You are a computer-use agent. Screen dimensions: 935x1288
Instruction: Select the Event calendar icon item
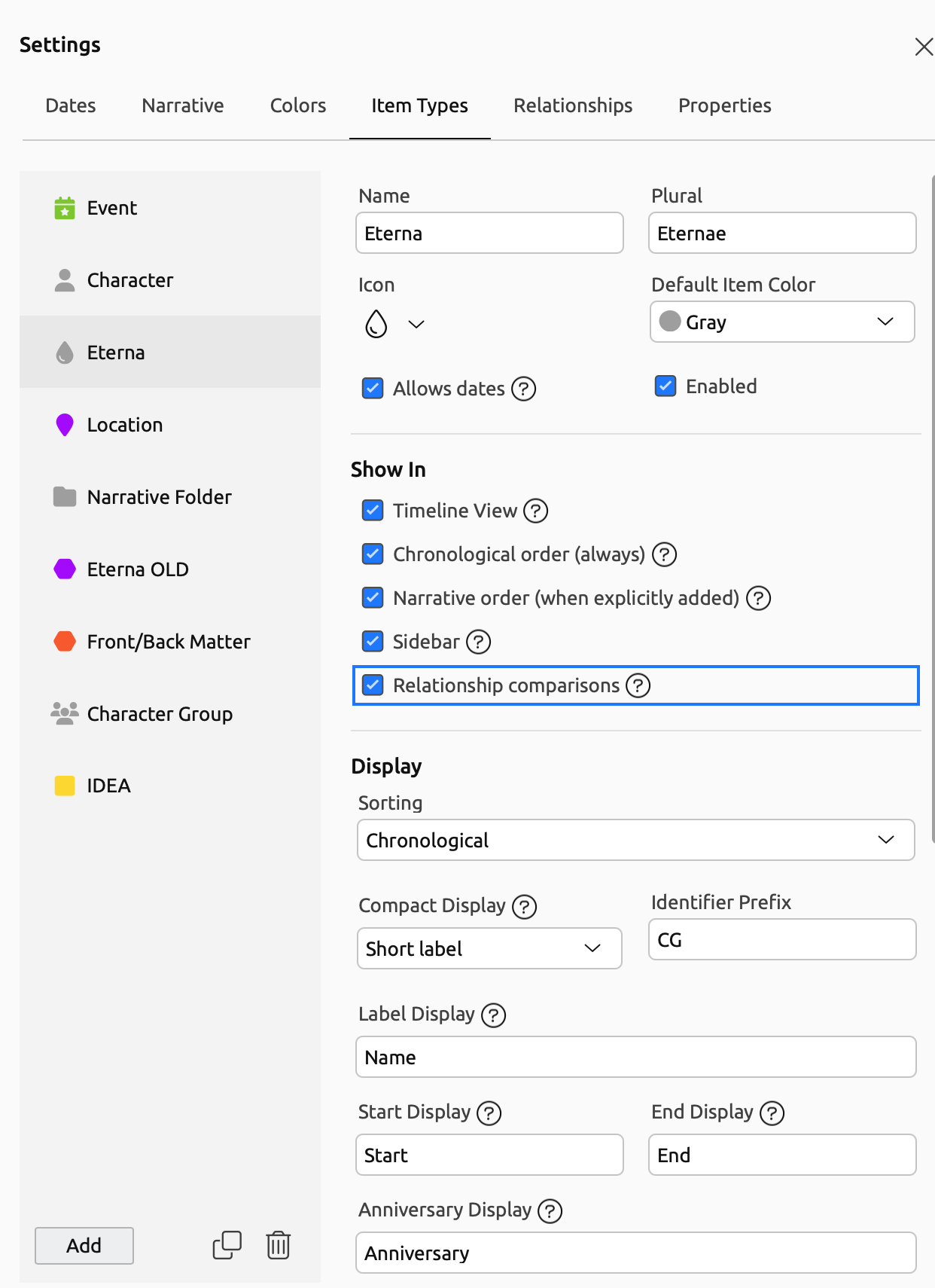(65, 208)
